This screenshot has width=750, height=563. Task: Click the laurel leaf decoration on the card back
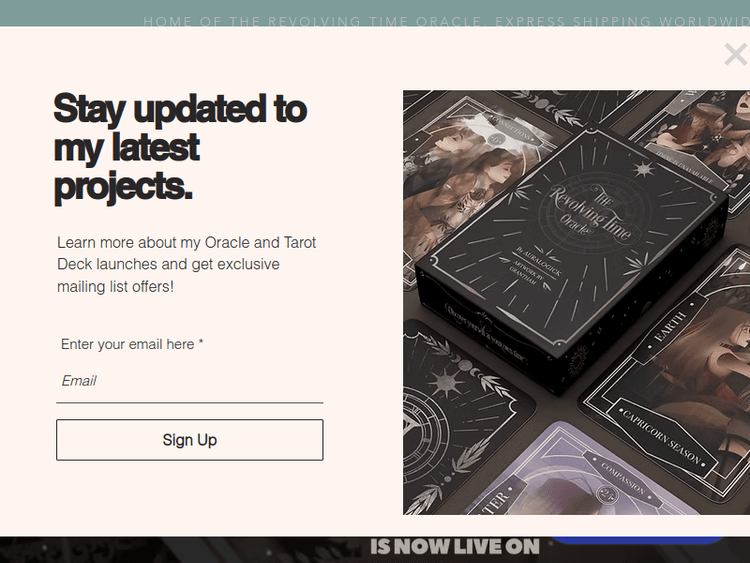pos(495,386)
